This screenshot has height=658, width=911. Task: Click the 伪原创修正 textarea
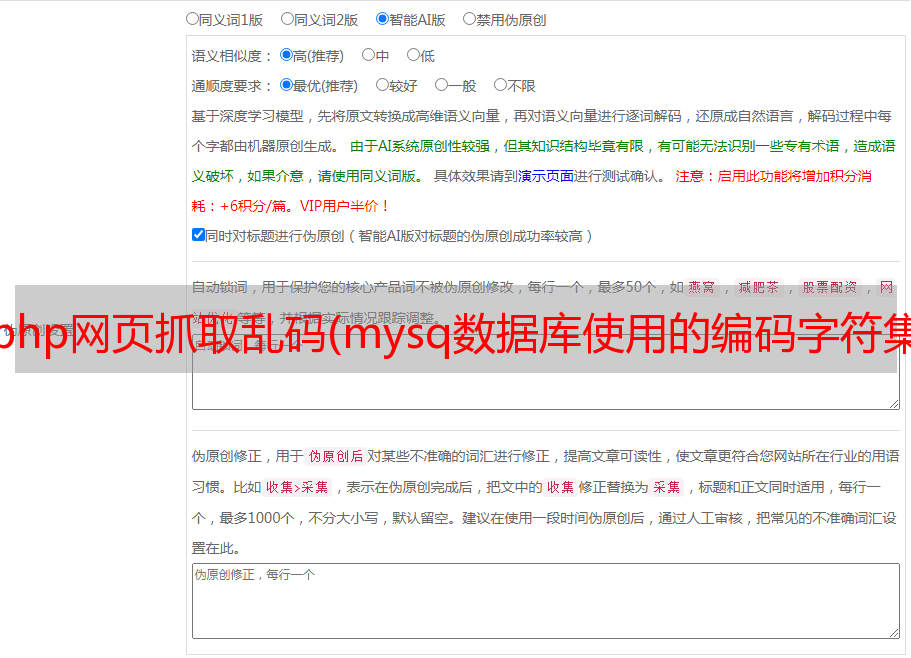[546, 601]
